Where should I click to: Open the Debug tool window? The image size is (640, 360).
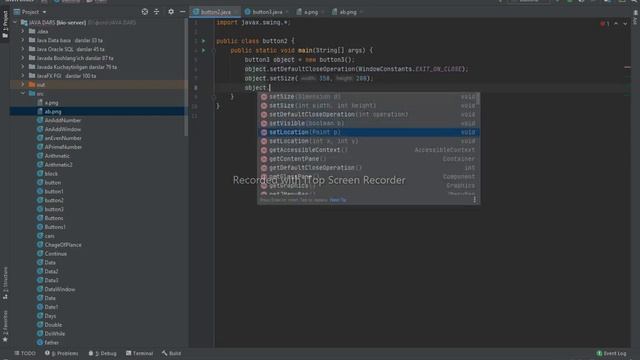pos(103,353)
